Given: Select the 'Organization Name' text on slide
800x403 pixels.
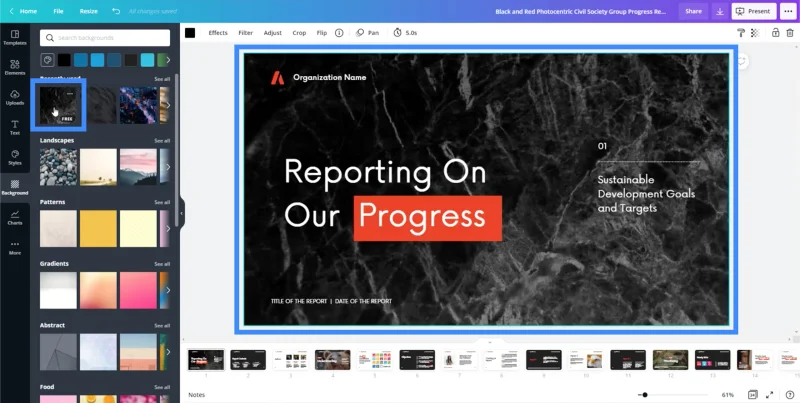Looking at the screenshot, I should click(330, 78).
